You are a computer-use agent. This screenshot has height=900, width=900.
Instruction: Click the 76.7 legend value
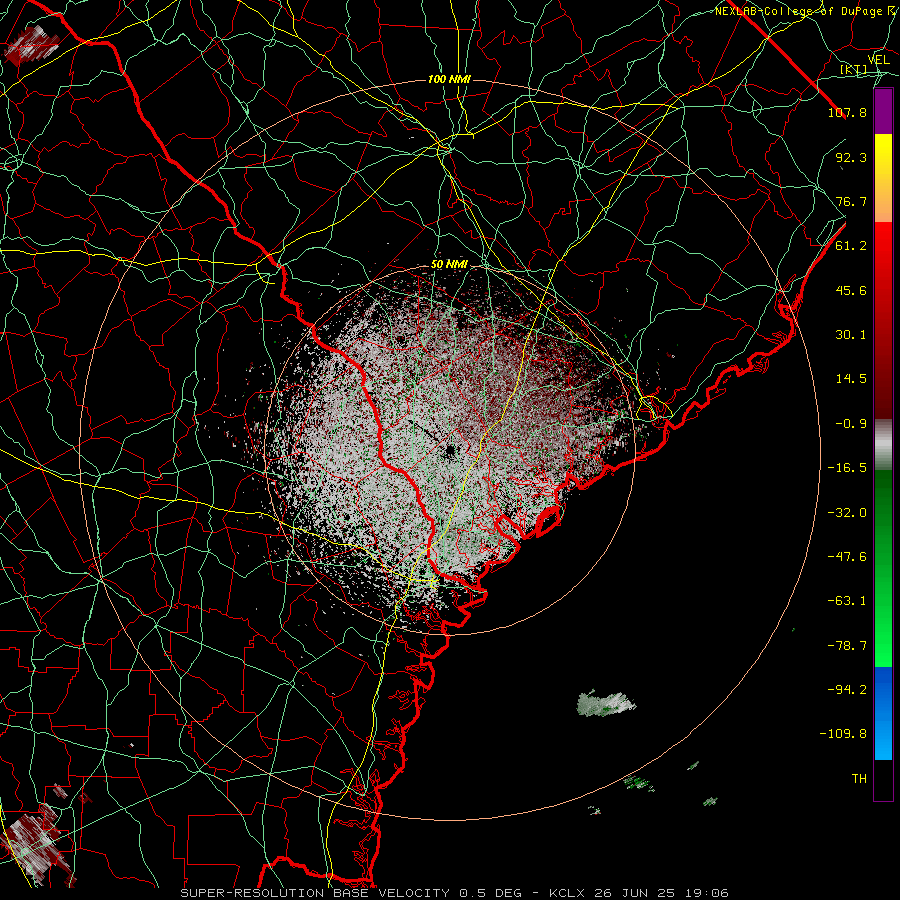tap(851, 201)
